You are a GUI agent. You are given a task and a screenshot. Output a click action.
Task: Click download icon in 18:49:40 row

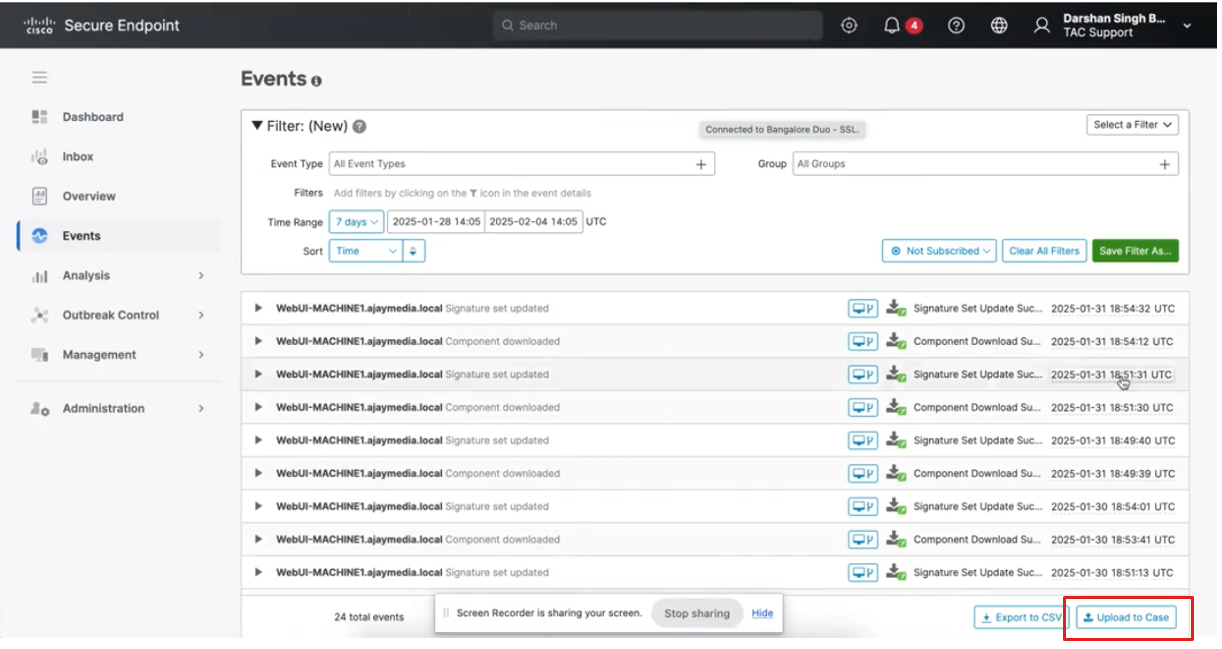click(895, 441)
